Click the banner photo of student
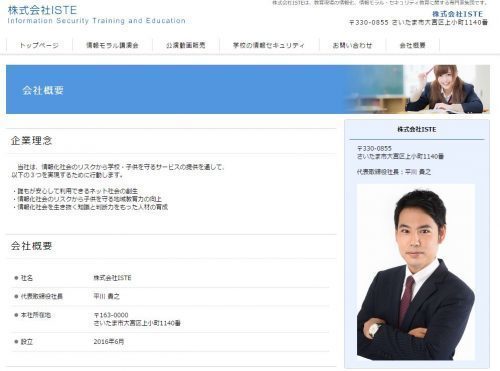Viewport: 500px width, 371px height. pyautogui.click(x=446, y=89)
